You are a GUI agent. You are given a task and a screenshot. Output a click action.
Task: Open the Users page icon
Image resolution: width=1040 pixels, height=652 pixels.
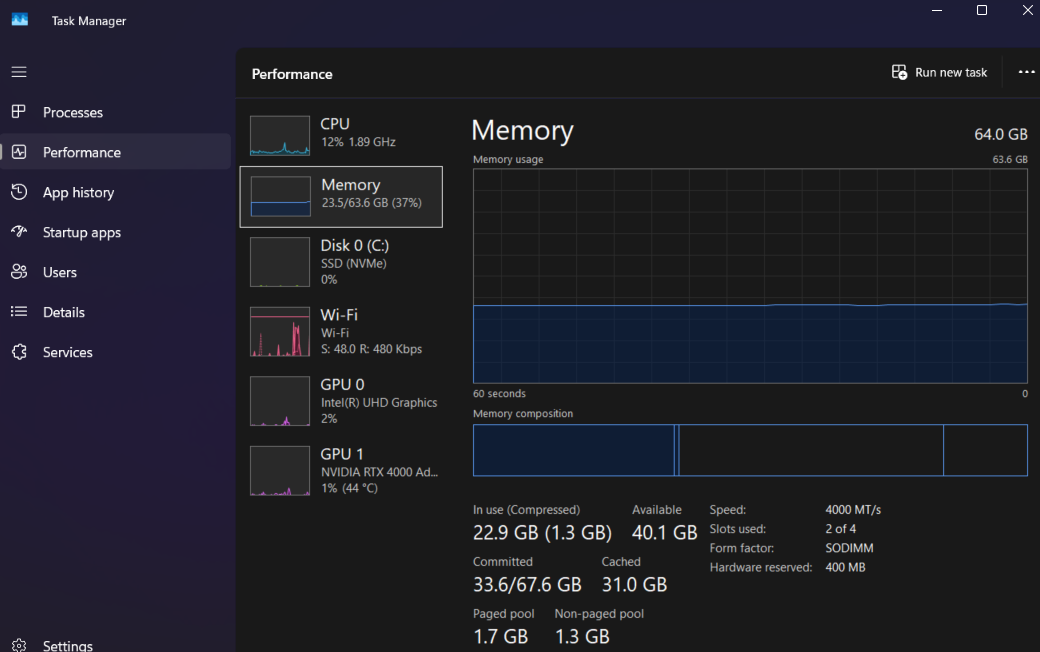(x=19, y=272)
